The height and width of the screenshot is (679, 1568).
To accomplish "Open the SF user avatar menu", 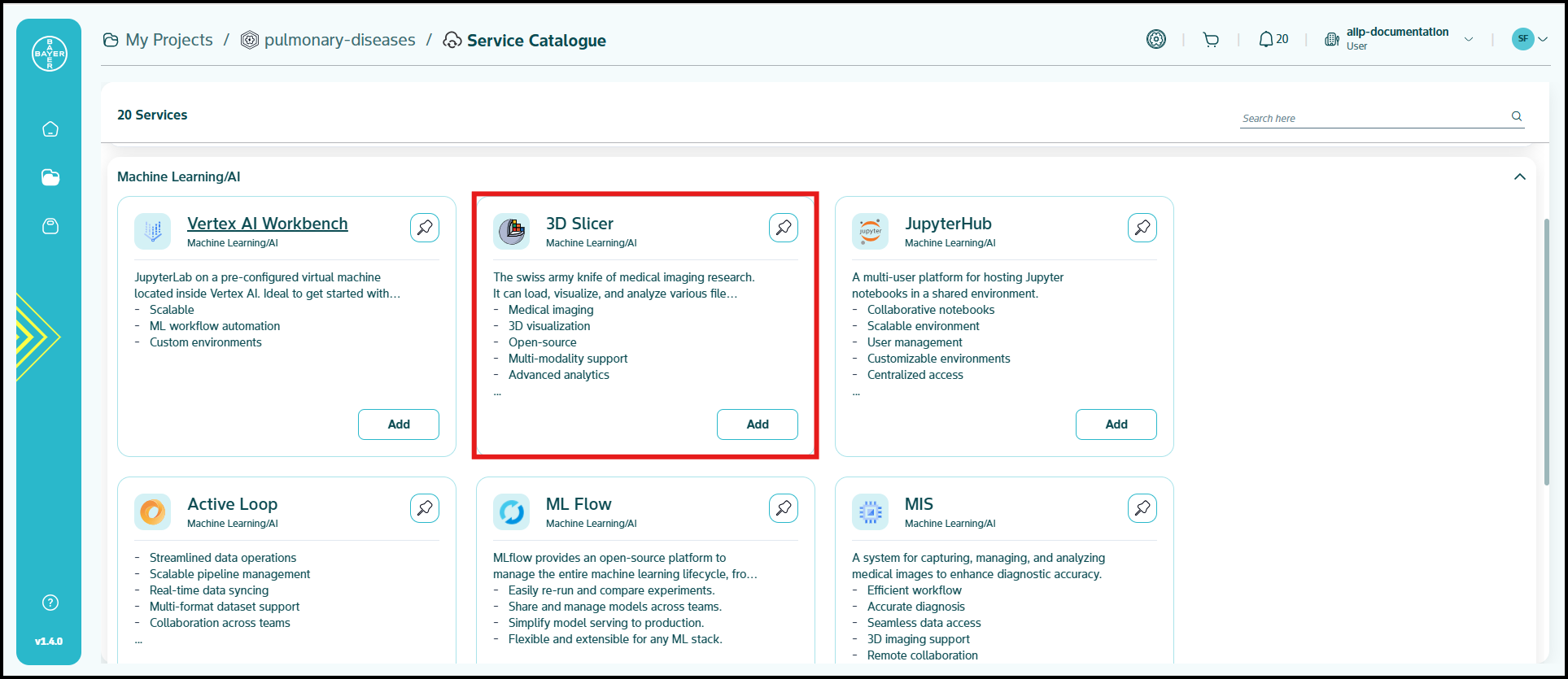I will (x=1529, y=39).
